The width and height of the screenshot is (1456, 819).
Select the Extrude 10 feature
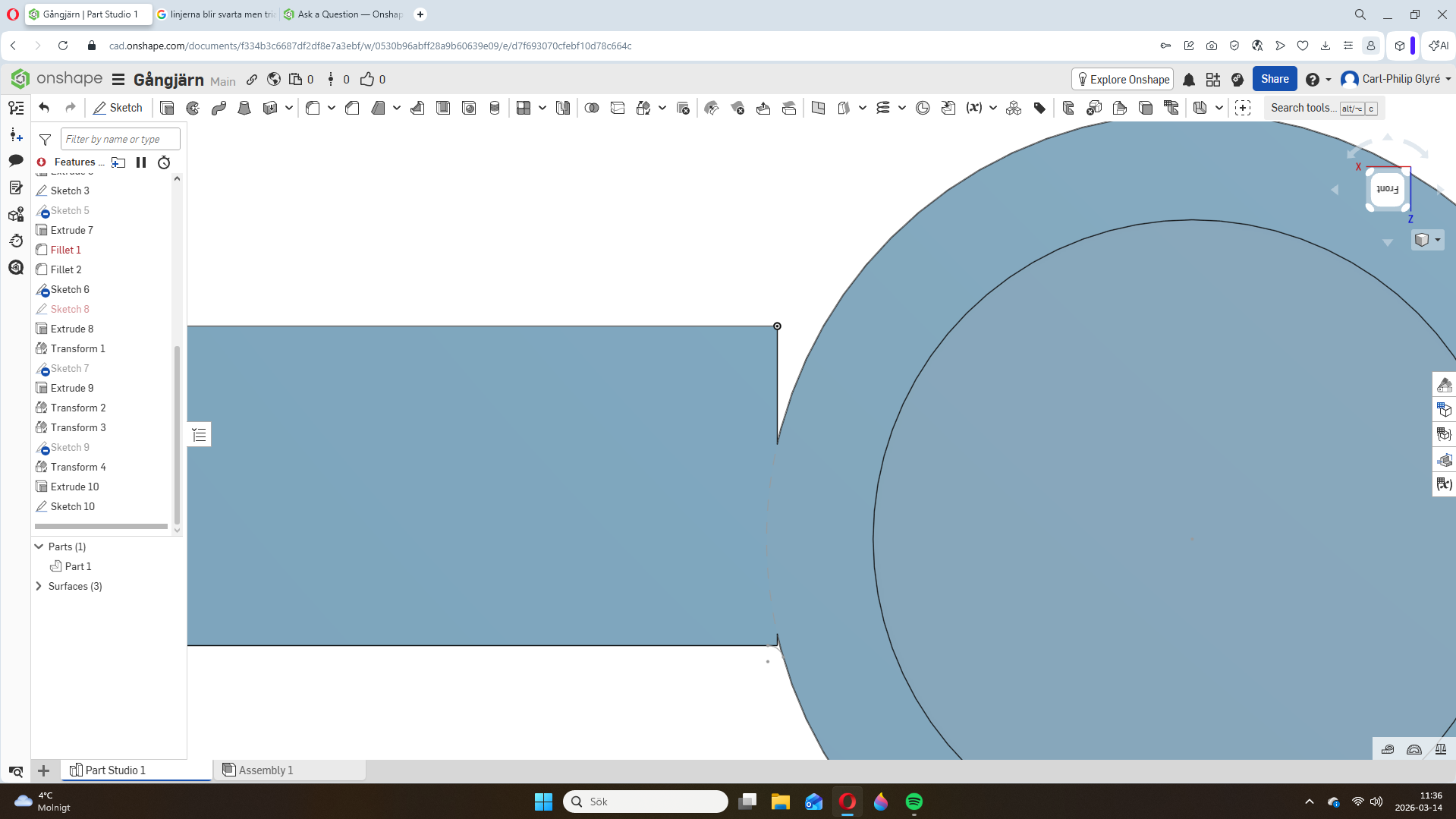tap(74, 487)
